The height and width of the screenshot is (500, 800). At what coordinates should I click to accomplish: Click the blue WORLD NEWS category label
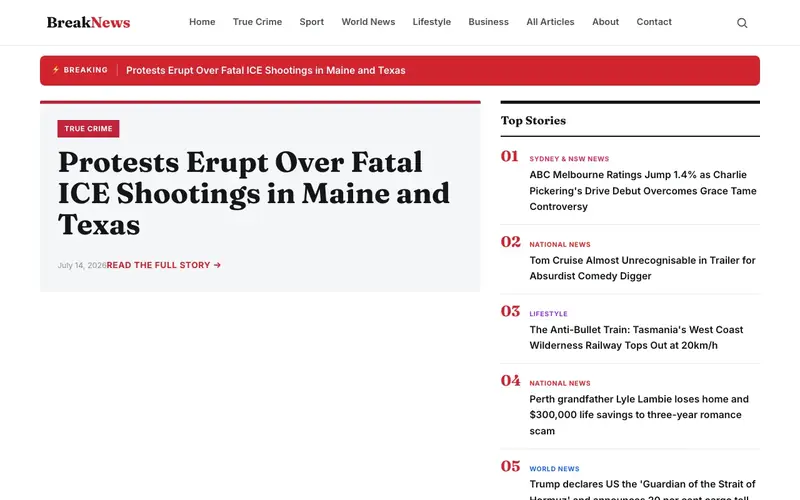point(554,469)
